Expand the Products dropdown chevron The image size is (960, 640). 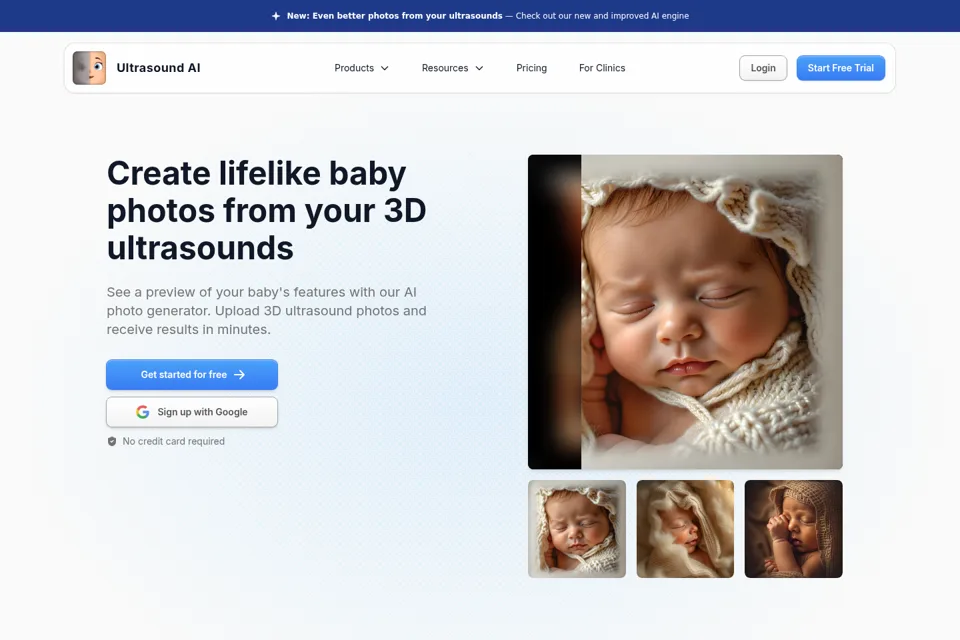384,68
